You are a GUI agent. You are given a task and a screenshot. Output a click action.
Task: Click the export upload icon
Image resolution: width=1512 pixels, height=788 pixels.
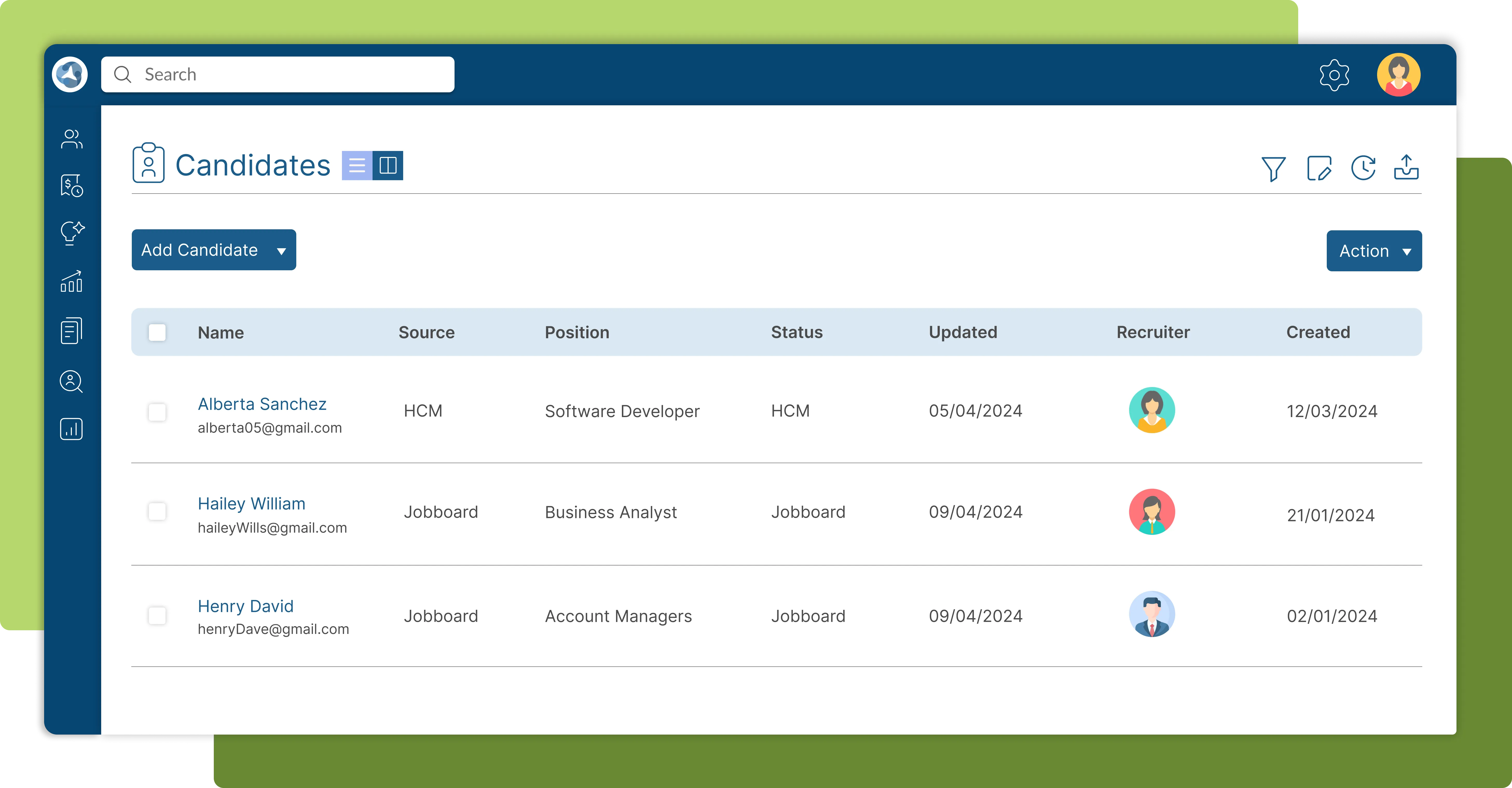tap(1406, 167)
